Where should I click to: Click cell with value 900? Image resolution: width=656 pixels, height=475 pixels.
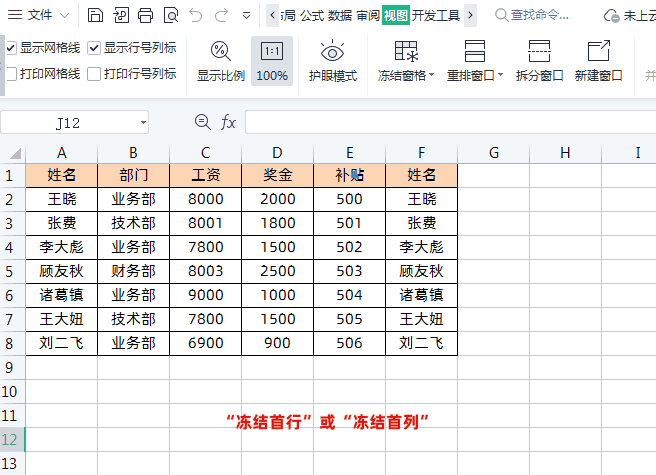[277, 343]
